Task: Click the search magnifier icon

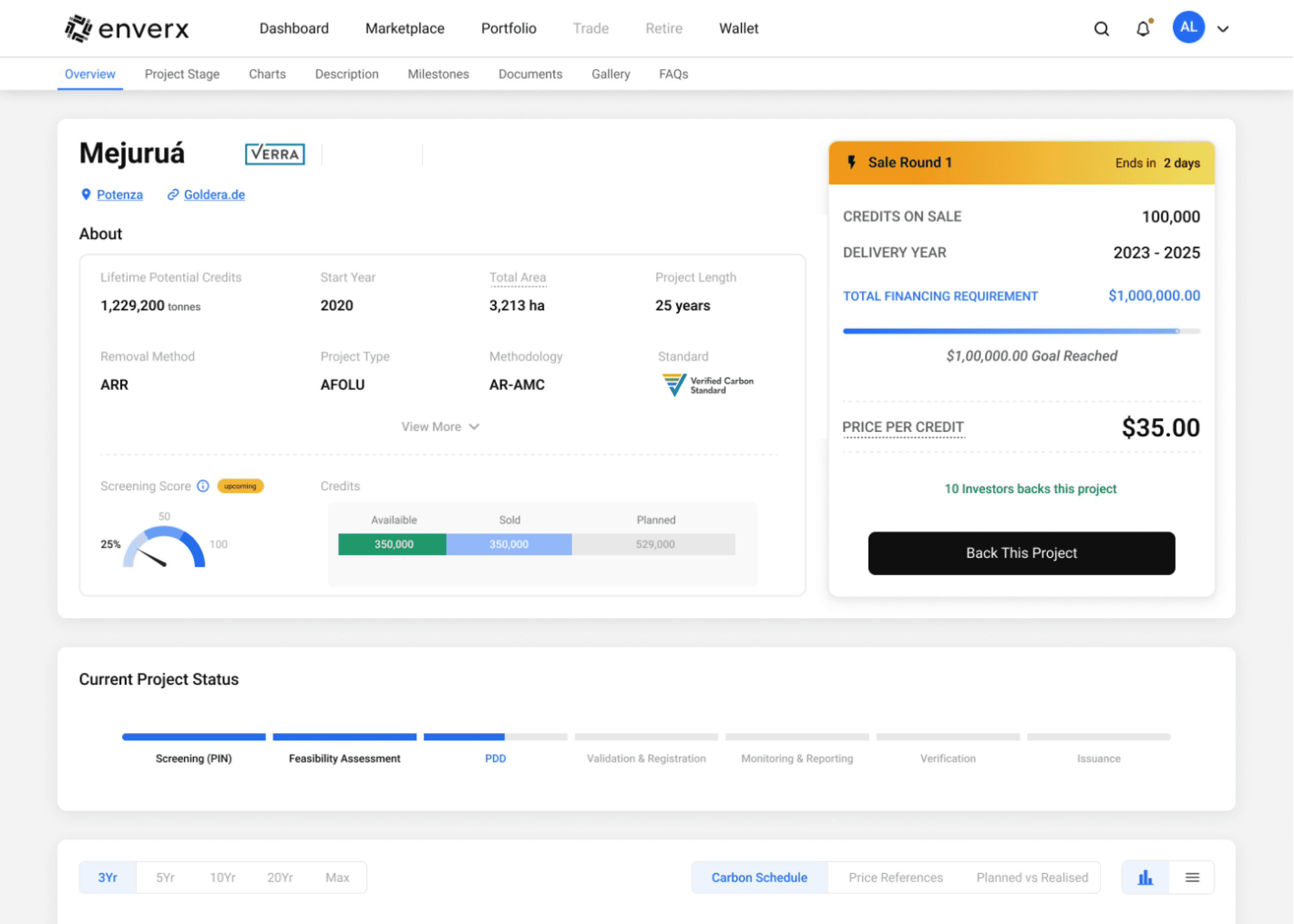Action: click(1101, 29)
